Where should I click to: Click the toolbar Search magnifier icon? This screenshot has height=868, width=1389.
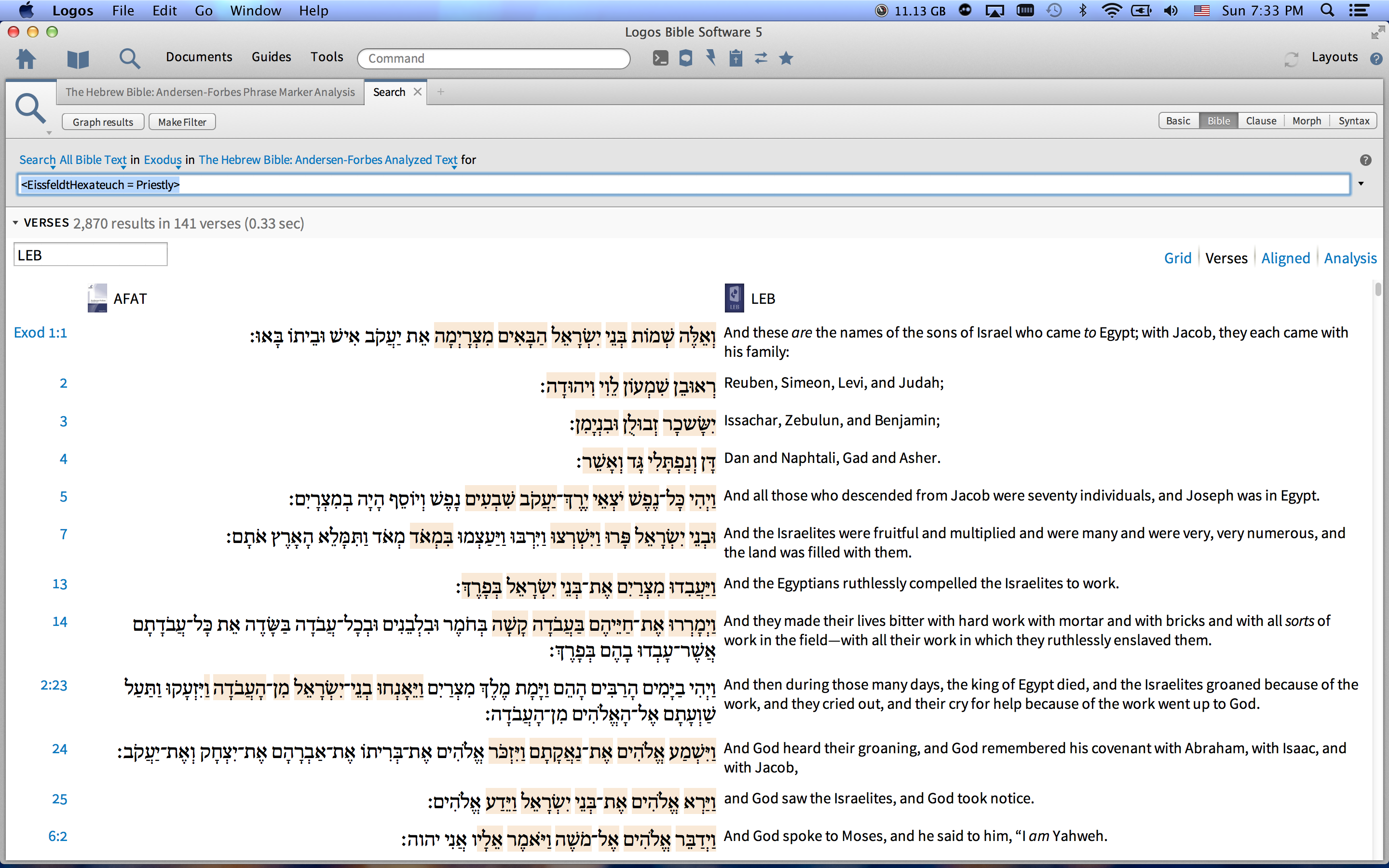coord(129,58)
